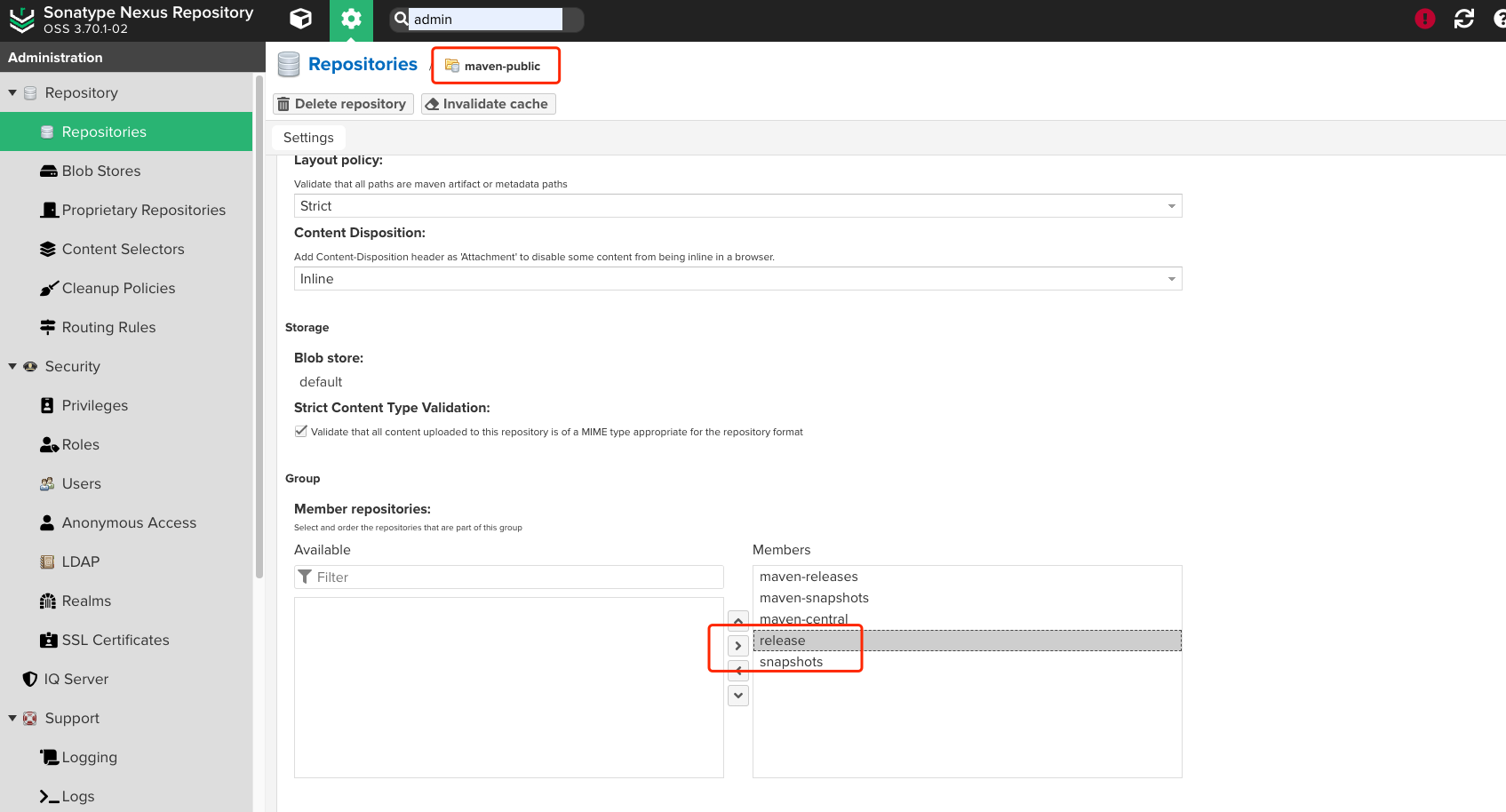Click the LDAP book icon
The width and height of the screenshot is (1506, 812).
coord(47,561)
